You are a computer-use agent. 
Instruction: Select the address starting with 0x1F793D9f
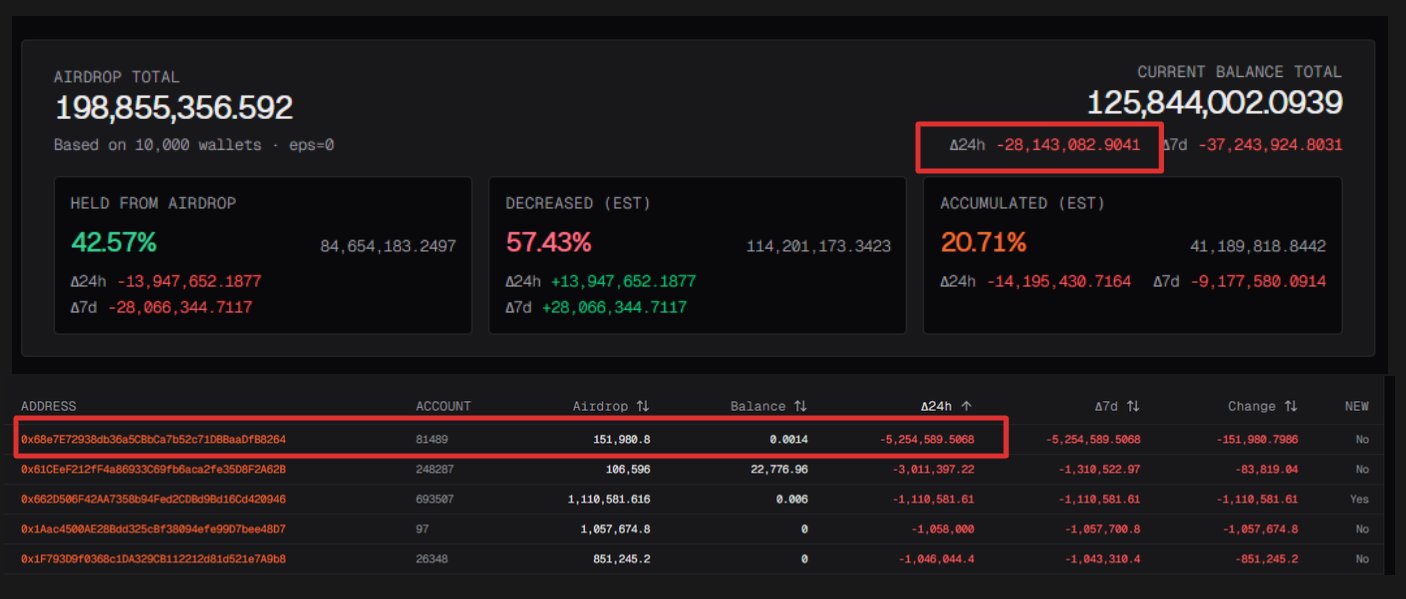pos(153,559)
